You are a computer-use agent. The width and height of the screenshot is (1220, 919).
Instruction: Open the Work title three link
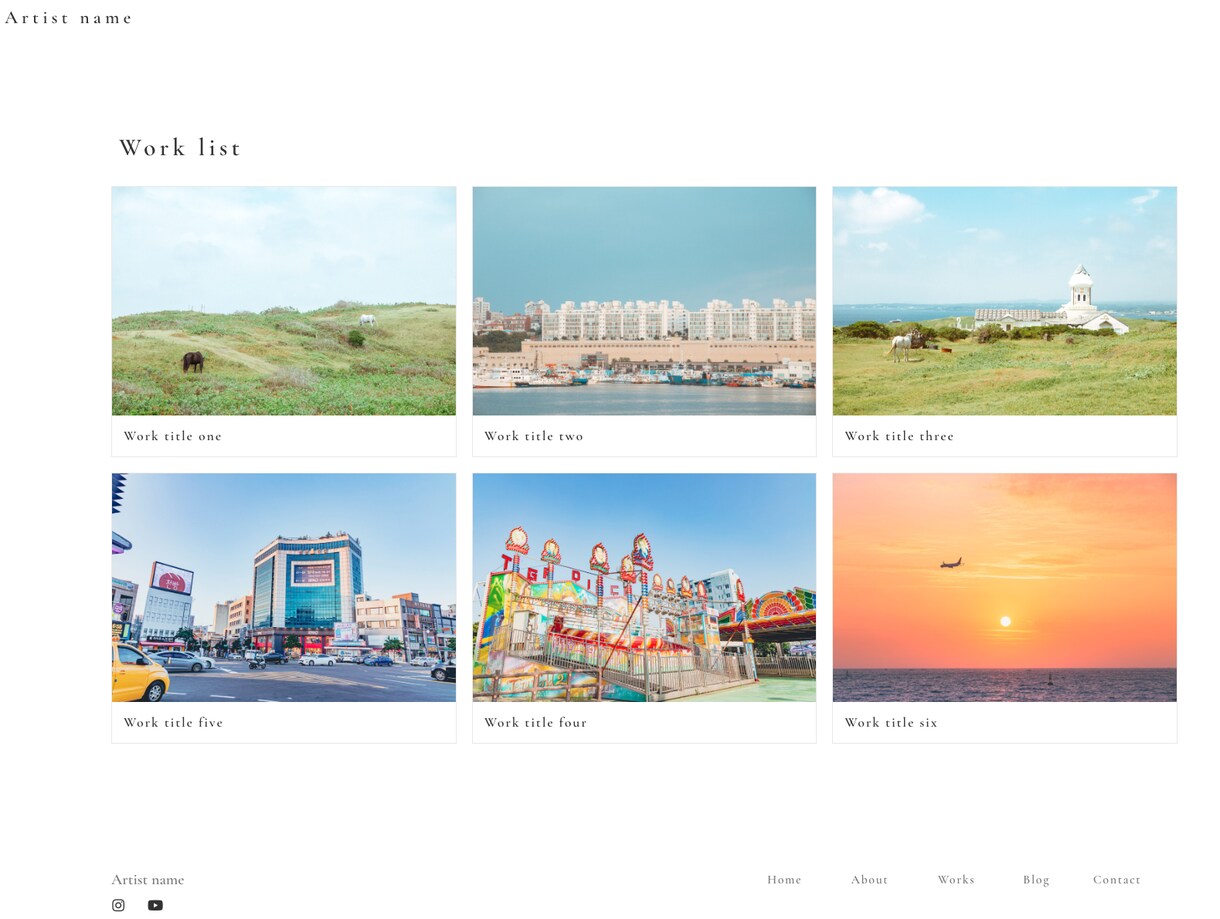[899, 436]
